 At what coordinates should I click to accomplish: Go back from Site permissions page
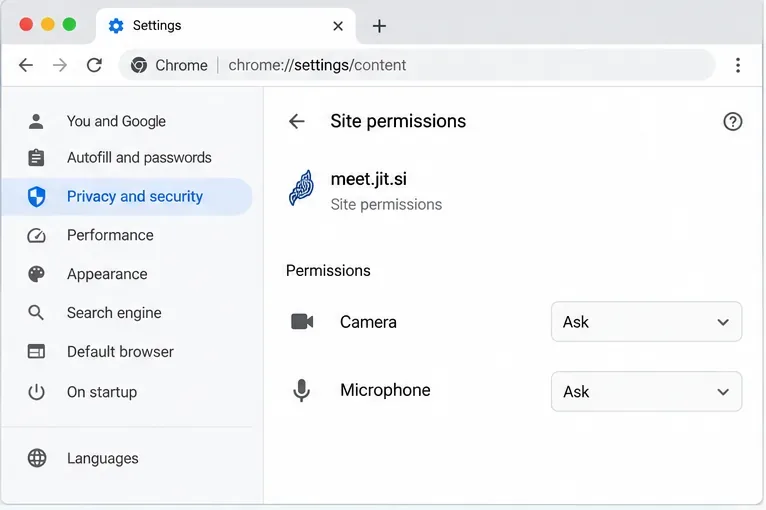297,121
